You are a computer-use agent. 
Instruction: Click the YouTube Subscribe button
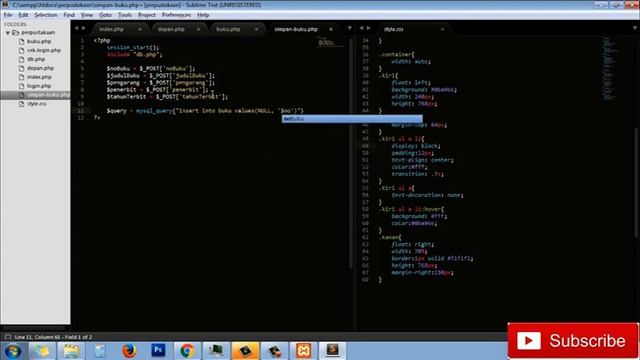pos(573,341)
